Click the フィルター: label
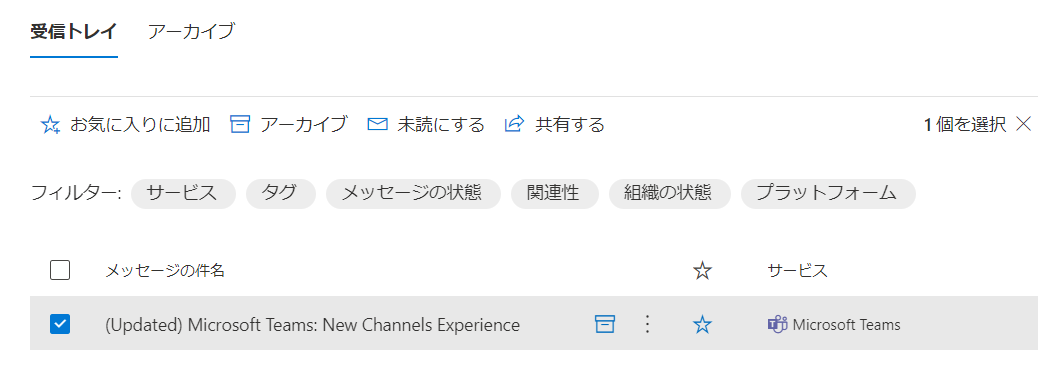Viewport: 1038px width, 365px height. [76, 193]
